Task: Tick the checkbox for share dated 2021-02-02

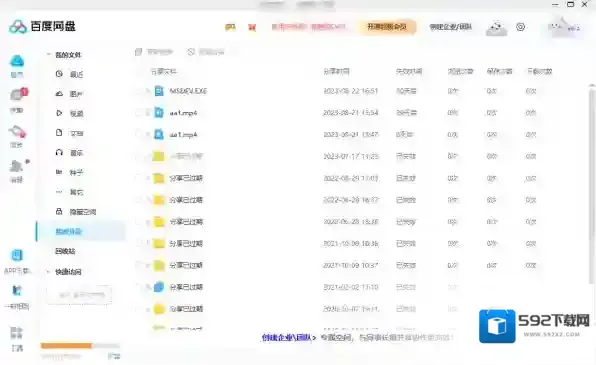Action: coord(139,287)
